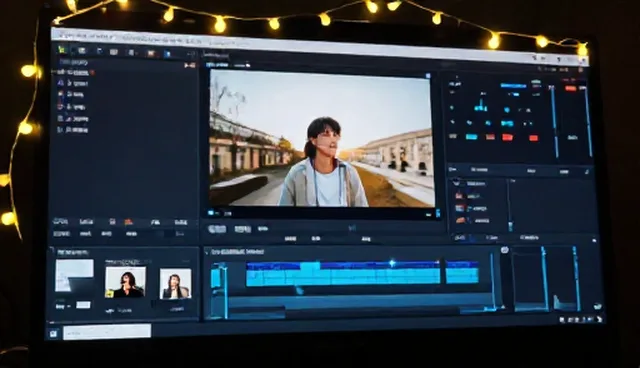Click the red-orange button at the mixer's top right

[x=570, y=89]
